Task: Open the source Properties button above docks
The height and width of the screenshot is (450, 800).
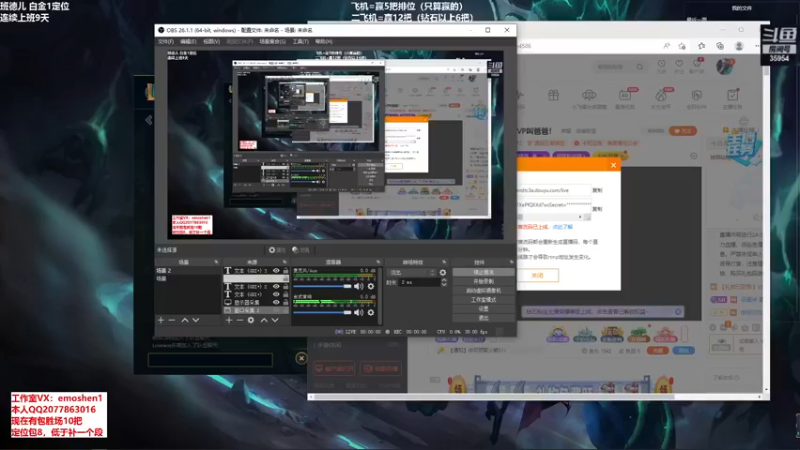Action: (277, 250)
